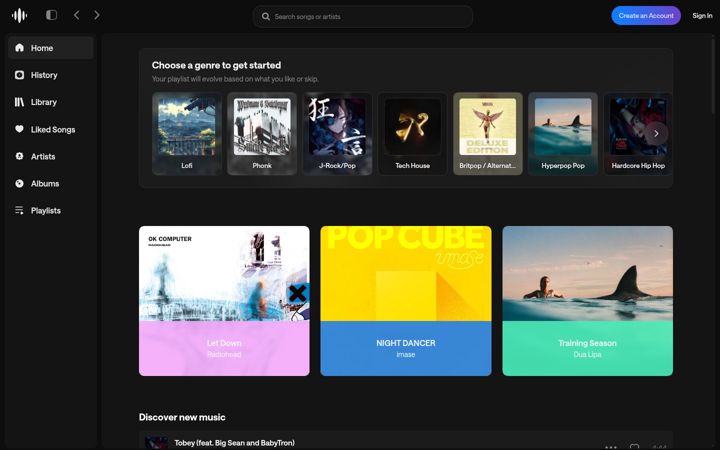Open Artists from the sidebar
Image resolution: width=720 pixels, height=450 pixels.
point(51,157)
